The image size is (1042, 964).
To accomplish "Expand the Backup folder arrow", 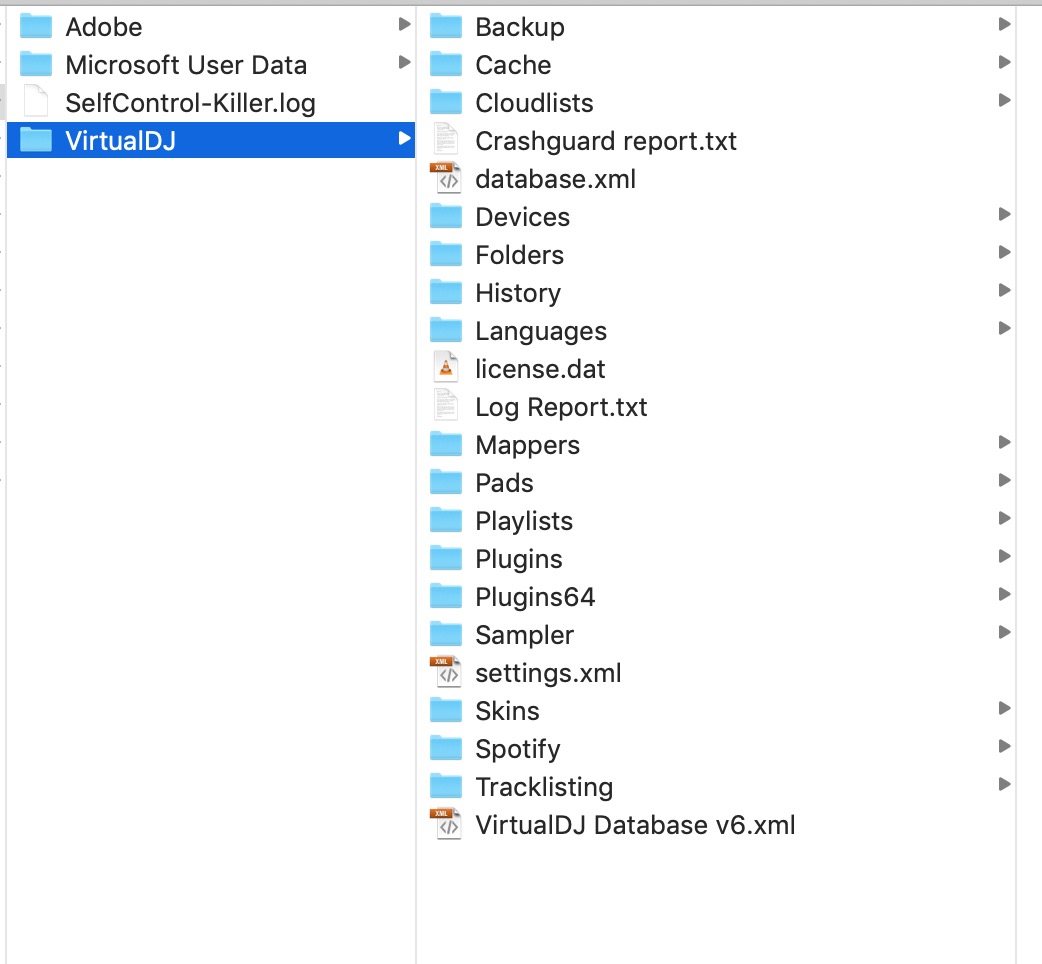I will click(x=1005, y=25).
